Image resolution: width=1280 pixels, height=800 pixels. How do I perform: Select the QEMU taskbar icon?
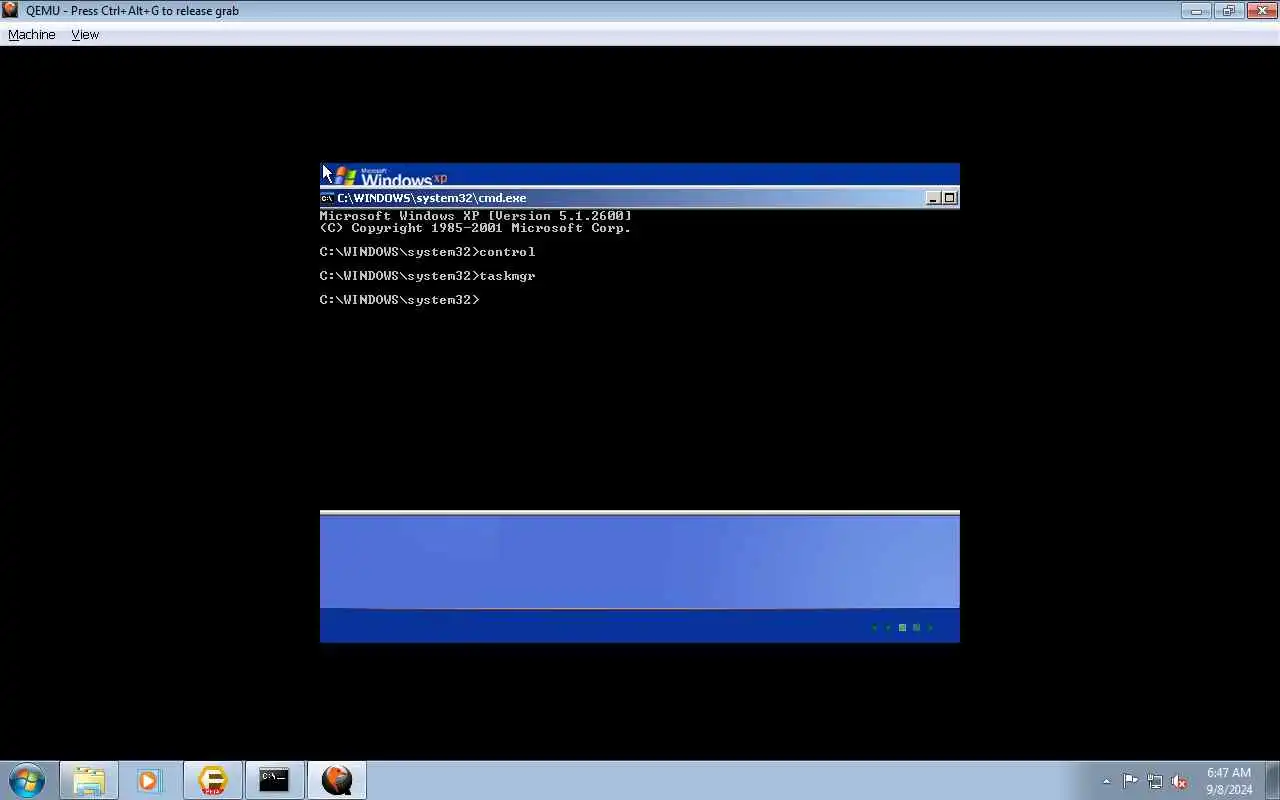tap(337, 780)
